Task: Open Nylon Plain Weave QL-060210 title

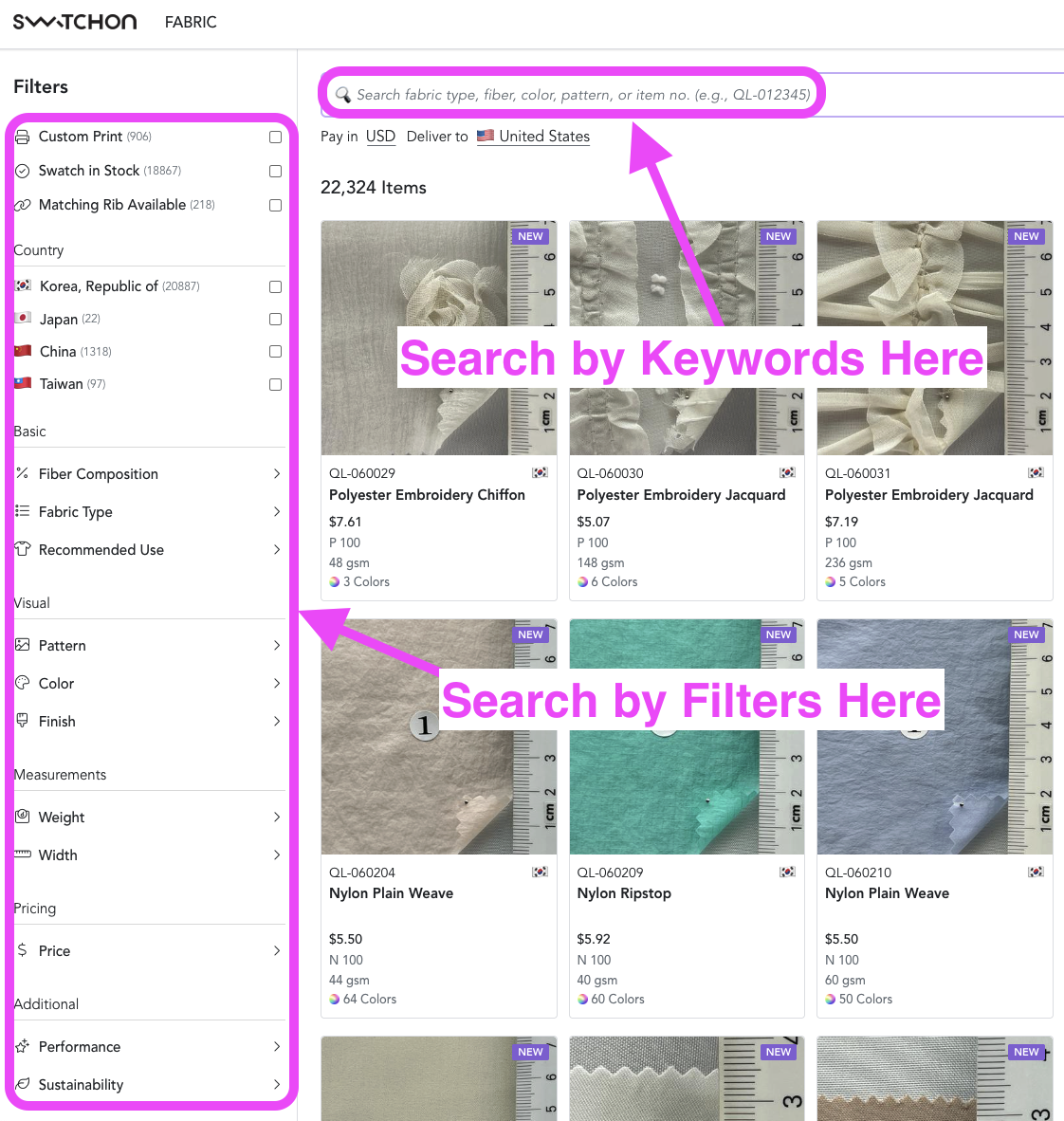Action: pyautogui.click(x=888, y=893)
